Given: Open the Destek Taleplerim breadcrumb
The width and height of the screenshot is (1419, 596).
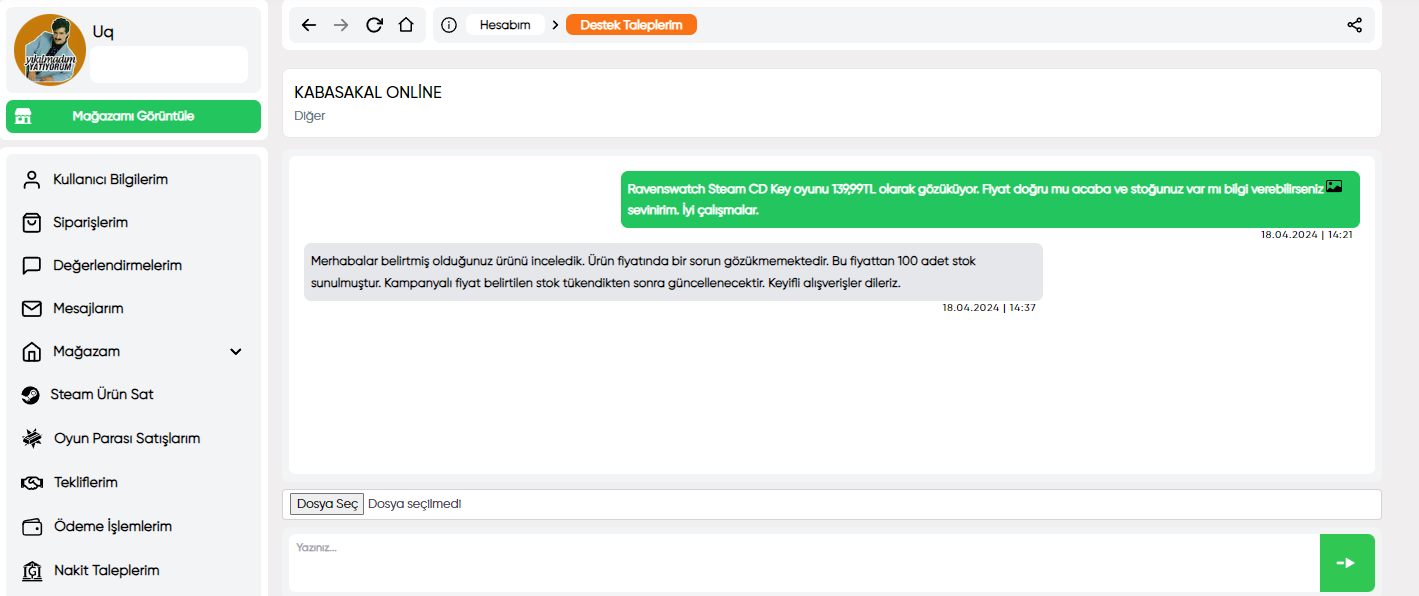Looking at the screenshot, I should pyautogui.click(x=631, y=25).
